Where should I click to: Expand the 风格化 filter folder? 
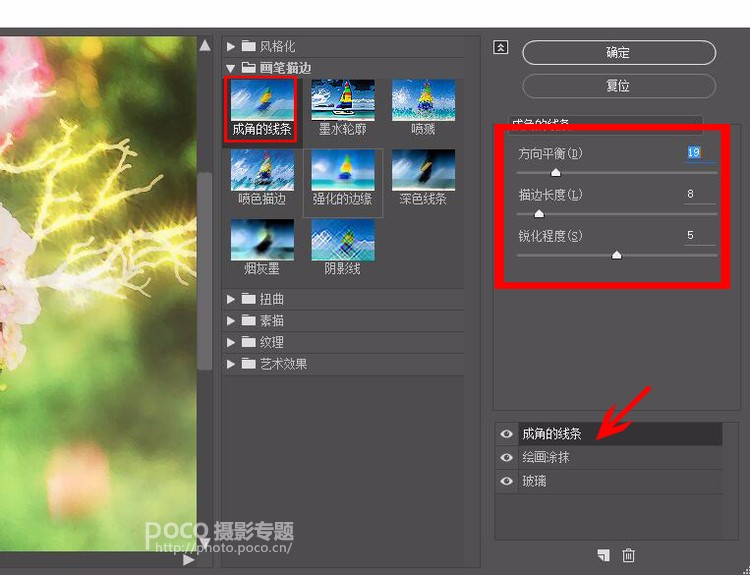click(231, 46)
